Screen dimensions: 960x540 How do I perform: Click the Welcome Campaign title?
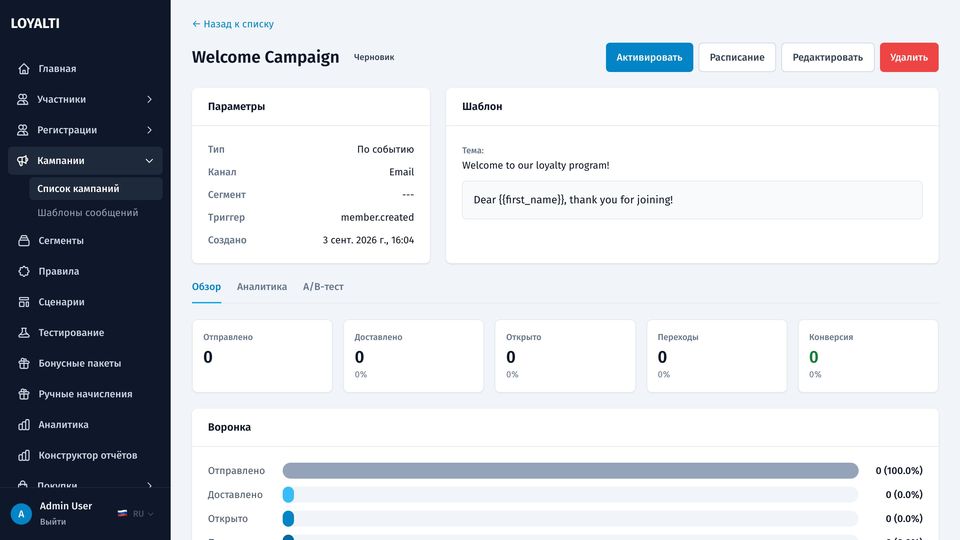click(265, 57)
